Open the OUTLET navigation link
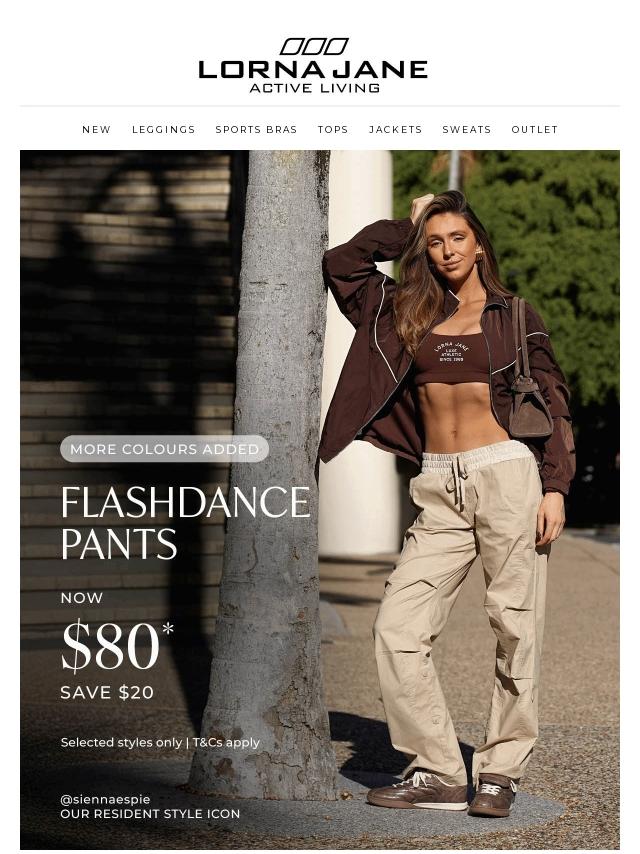Viewport: 640px width, 854px height. point(534,130)
